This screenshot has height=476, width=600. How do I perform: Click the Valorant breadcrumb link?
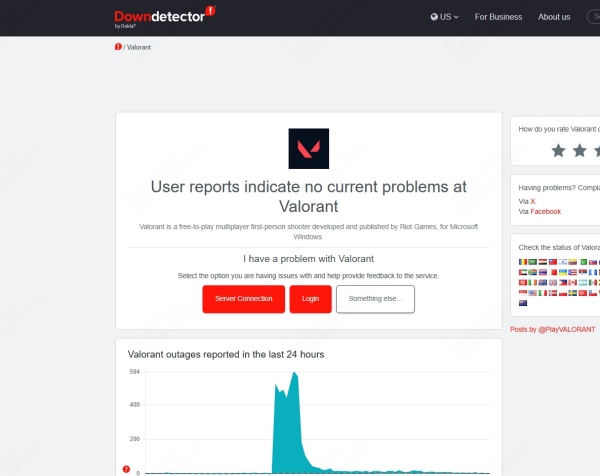click(139, 47)
